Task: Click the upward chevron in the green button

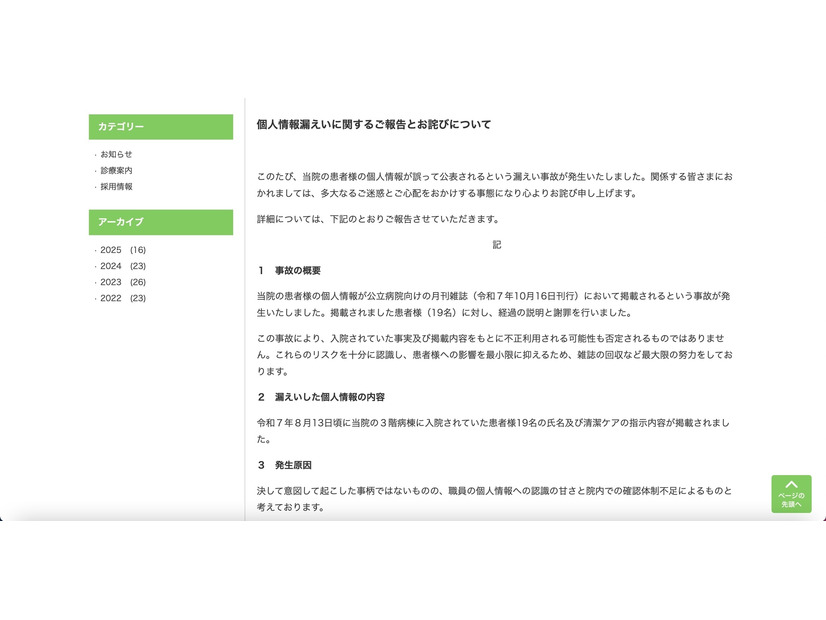Action: (790, 482)
